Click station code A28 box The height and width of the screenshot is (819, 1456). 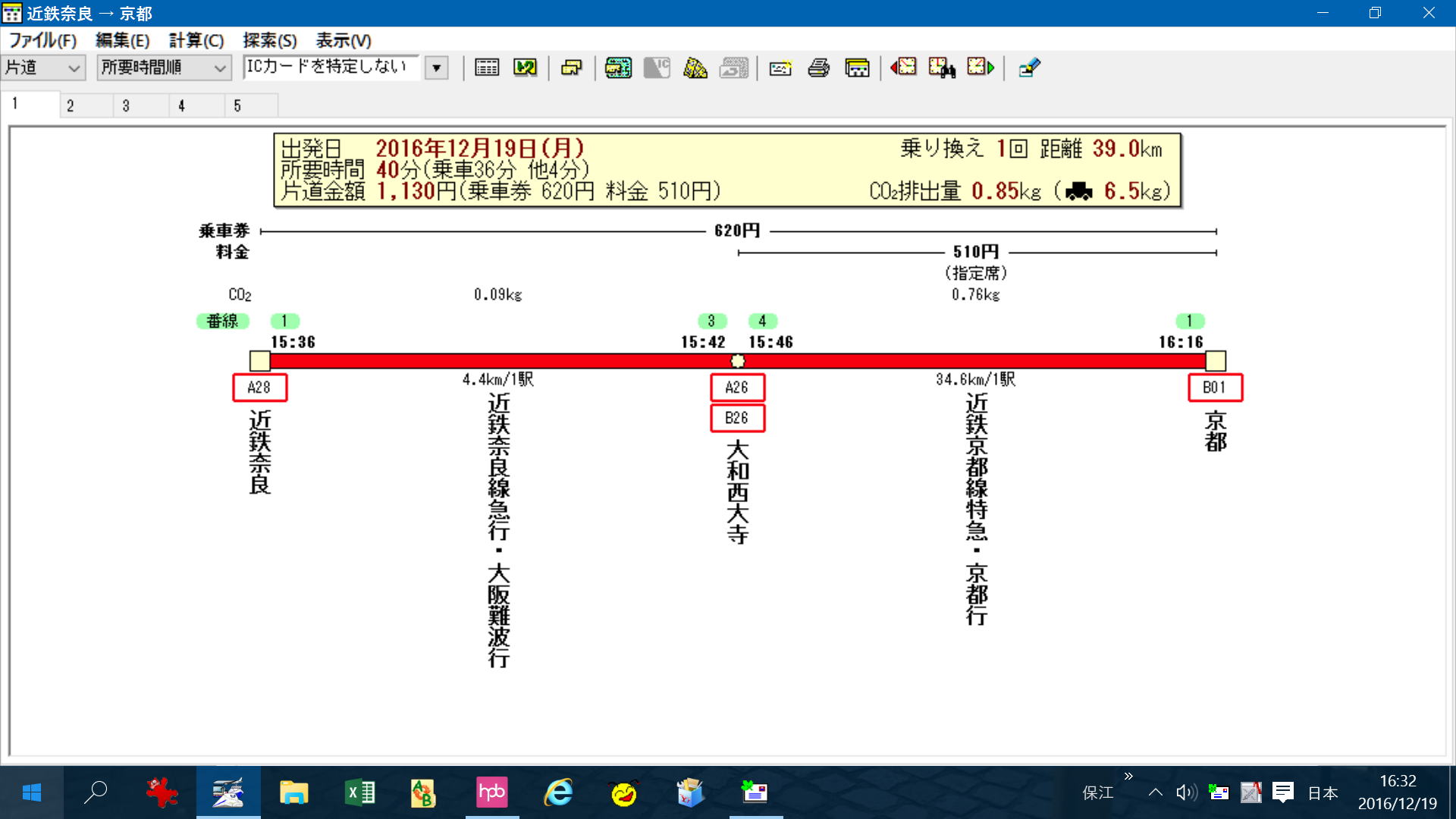tap(259, 388)
